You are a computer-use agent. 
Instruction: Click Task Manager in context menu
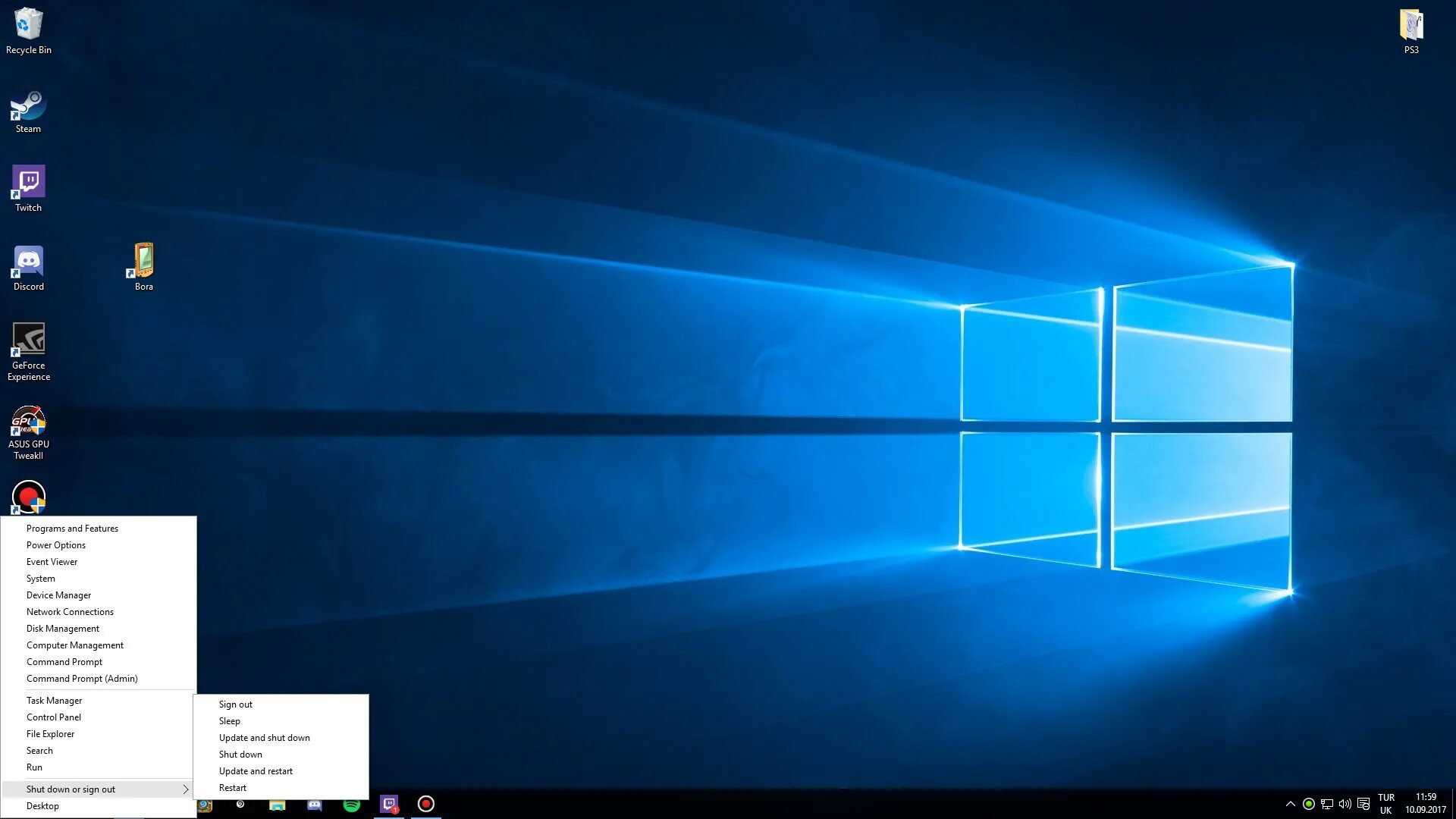pyautogui.click(x=55, y=699)
